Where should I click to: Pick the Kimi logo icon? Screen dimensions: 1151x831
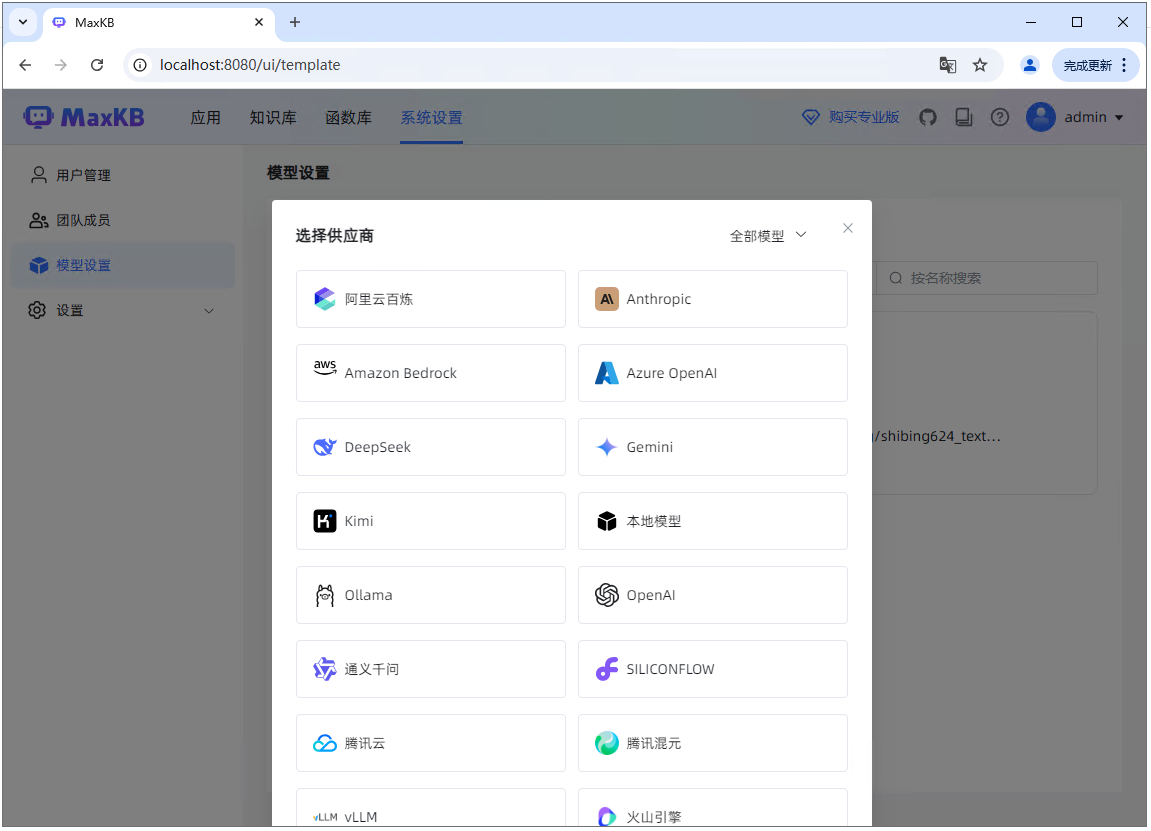(x=324, y=521)
